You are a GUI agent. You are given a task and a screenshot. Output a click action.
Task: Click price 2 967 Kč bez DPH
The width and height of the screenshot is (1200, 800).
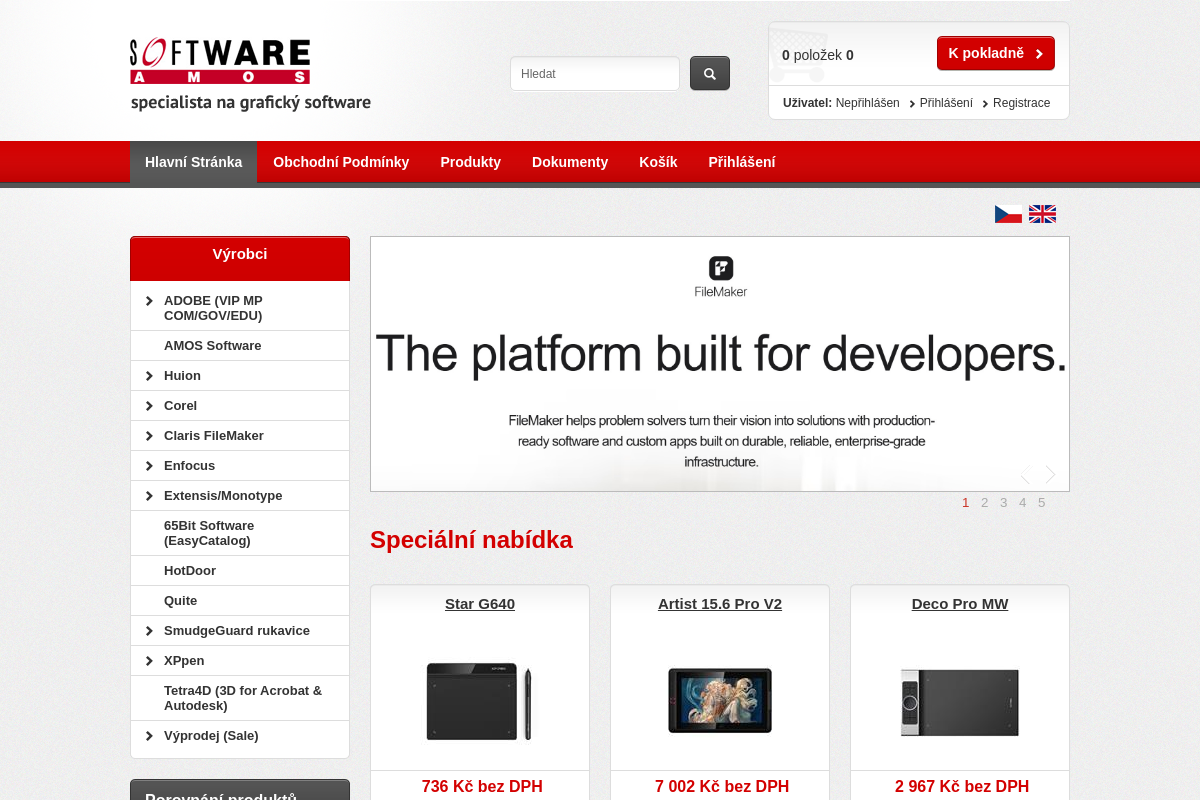[962, 787]
